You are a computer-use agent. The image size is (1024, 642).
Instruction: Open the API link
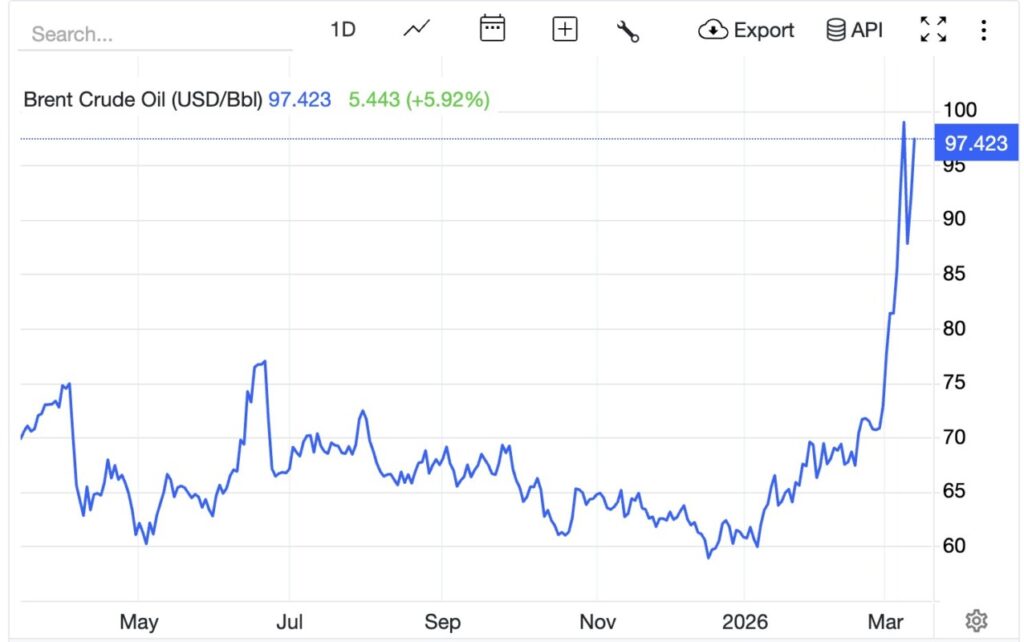pos(860,29)
